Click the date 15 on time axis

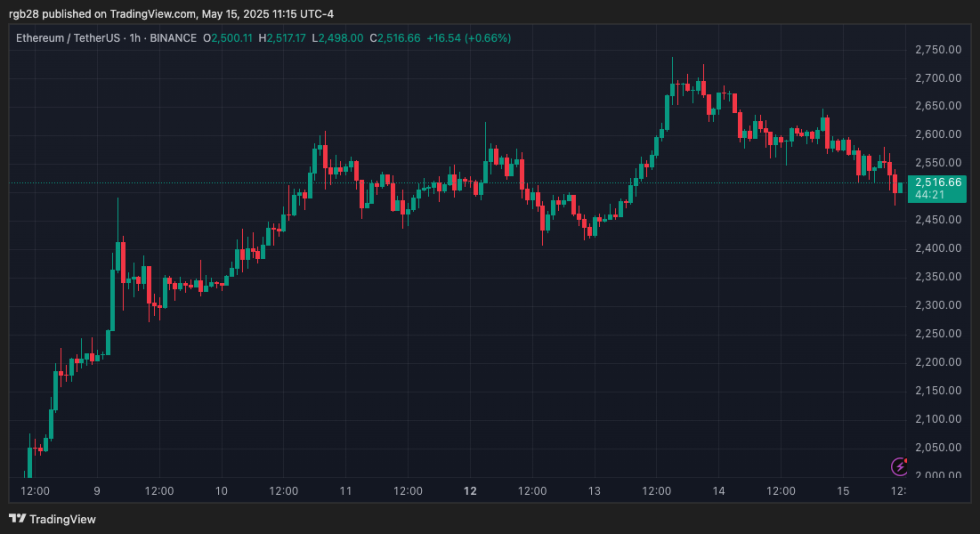843,491
